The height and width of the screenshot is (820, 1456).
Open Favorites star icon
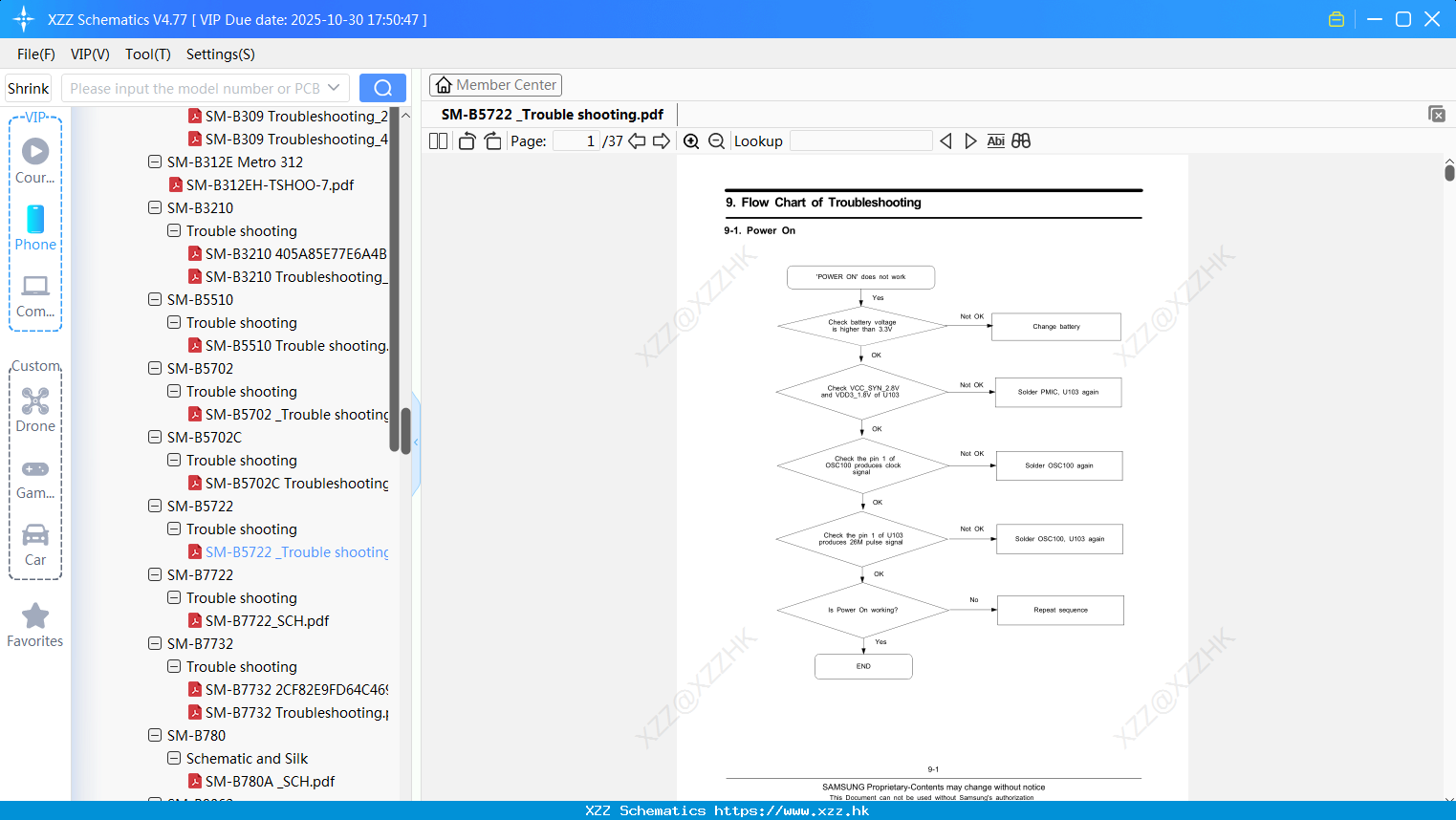[x=35, y=625]
